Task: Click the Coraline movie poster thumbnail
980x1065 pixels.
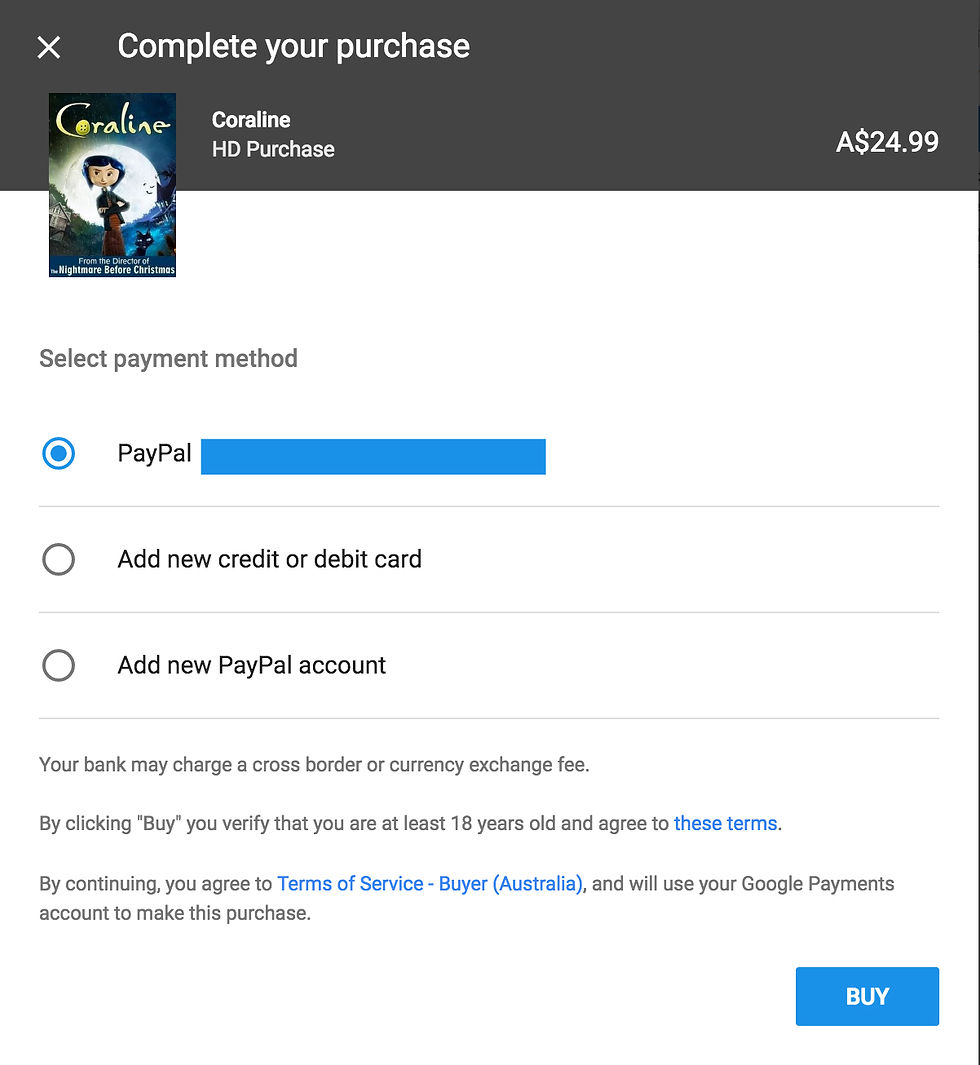Action: [112, 185]
